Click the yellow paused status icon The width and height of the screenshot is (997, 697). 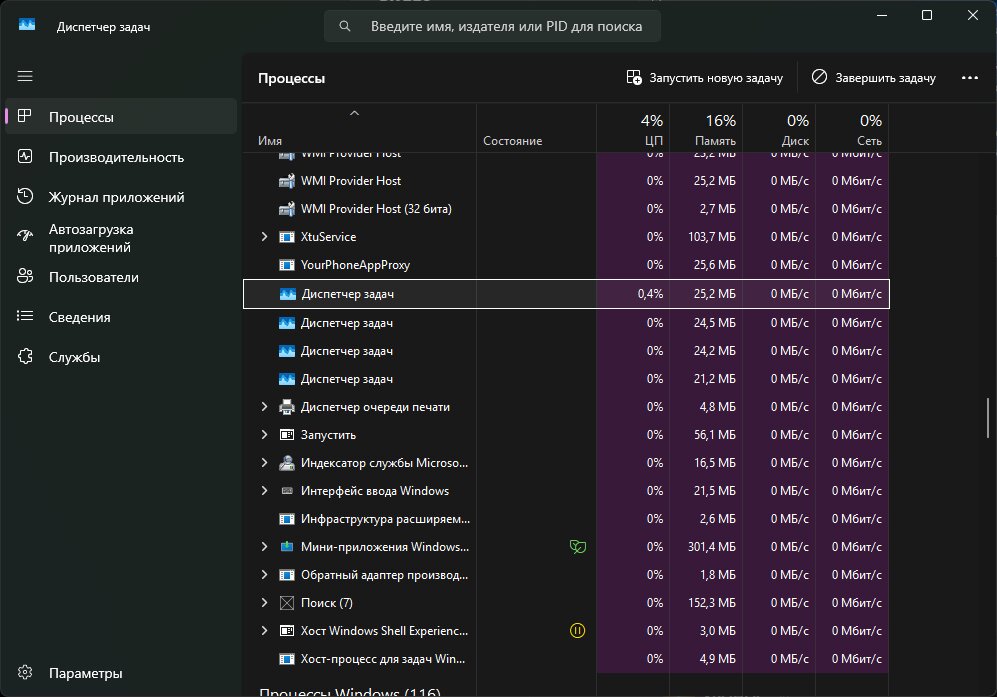coord(577,631)
